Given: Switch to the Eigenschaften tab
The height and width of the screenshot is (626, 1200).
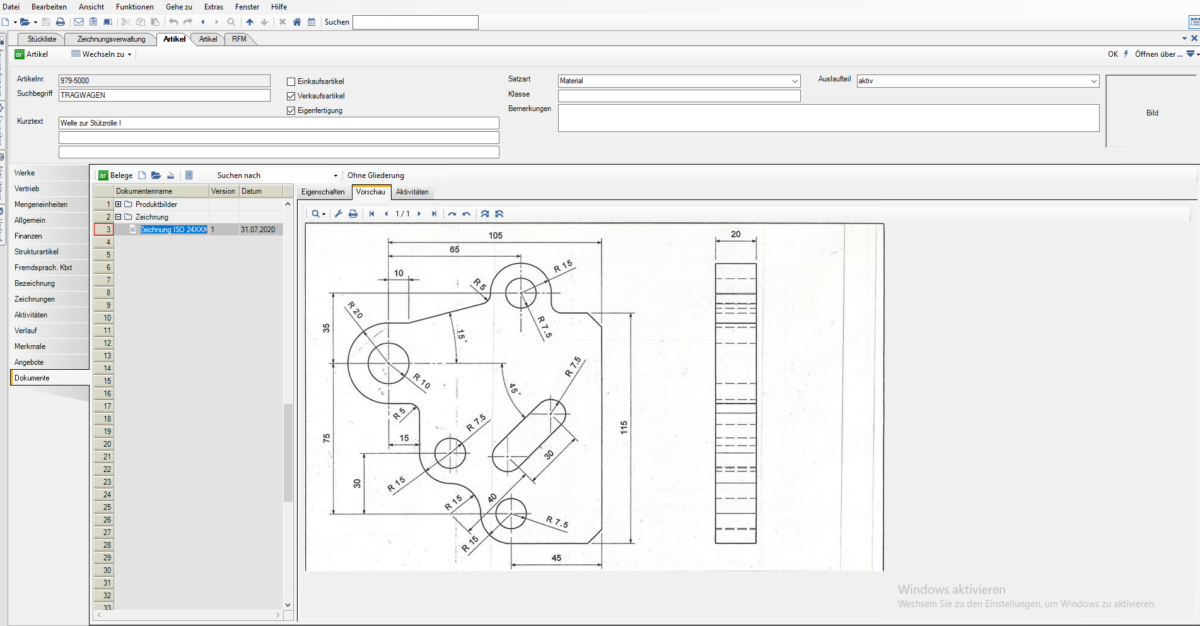Looking at the screenshot, I should (322, 191).
